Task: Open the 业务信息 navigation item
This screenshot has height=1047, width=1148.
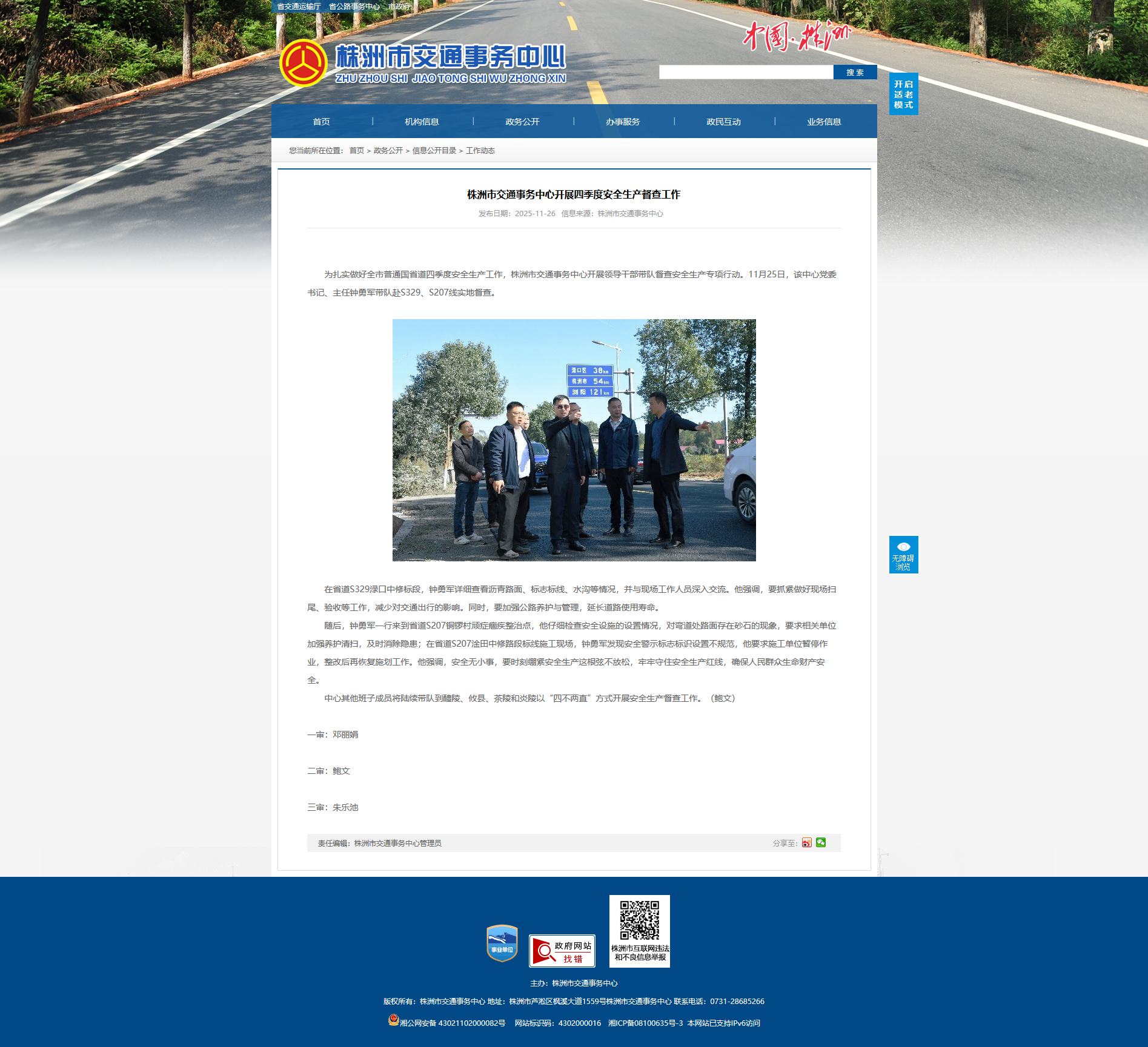Action: coord(824,122)
